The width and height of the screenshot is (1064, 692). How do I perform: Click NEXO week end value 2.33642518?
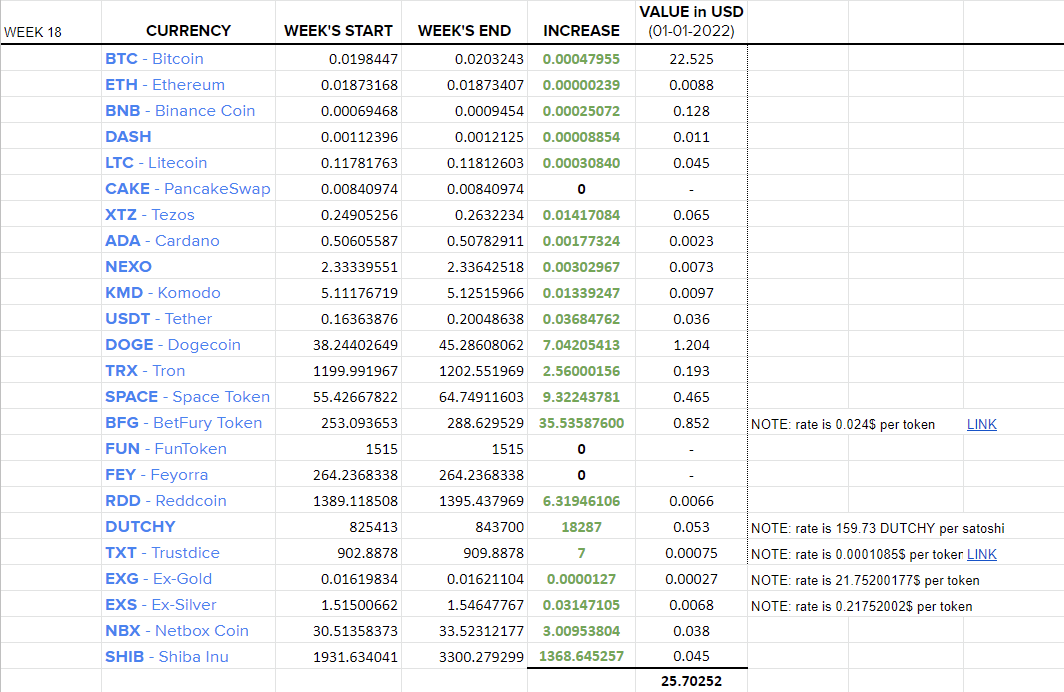[x=485, y=267]
